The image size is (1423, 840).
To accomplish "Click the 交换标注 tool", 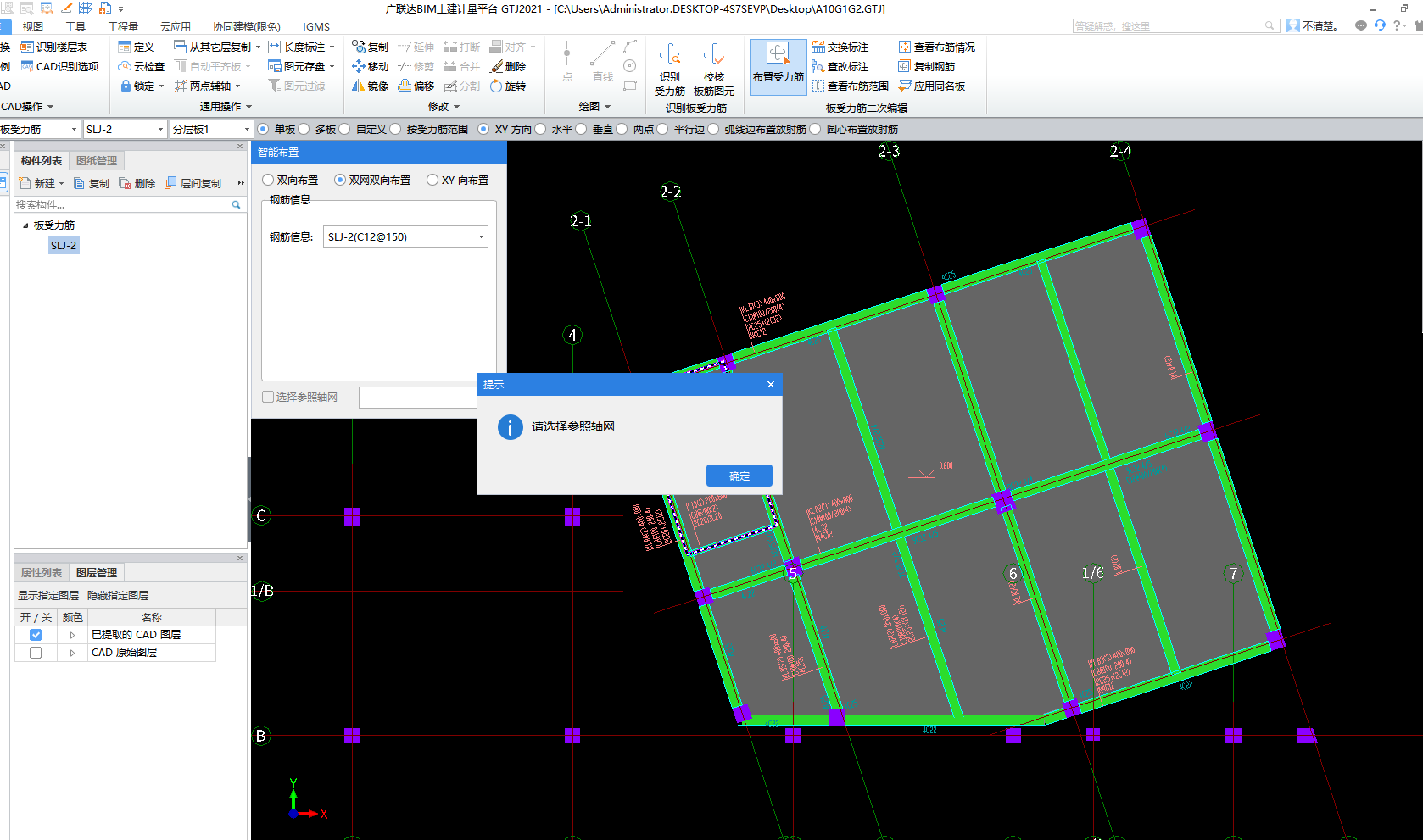I will pos(840,47).
